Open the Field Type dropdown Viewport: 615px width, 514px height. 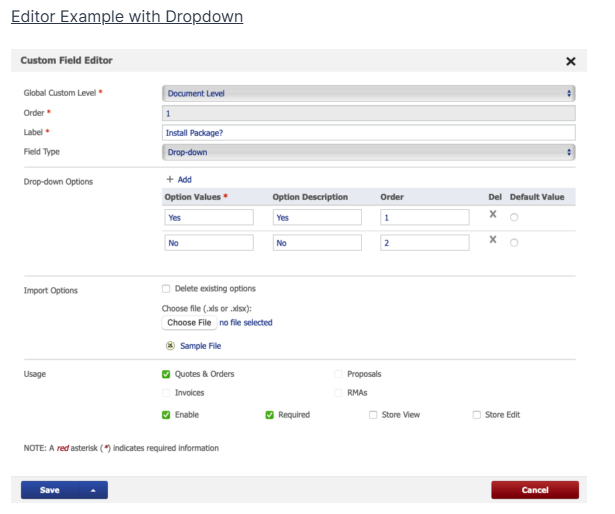[368, 152]
